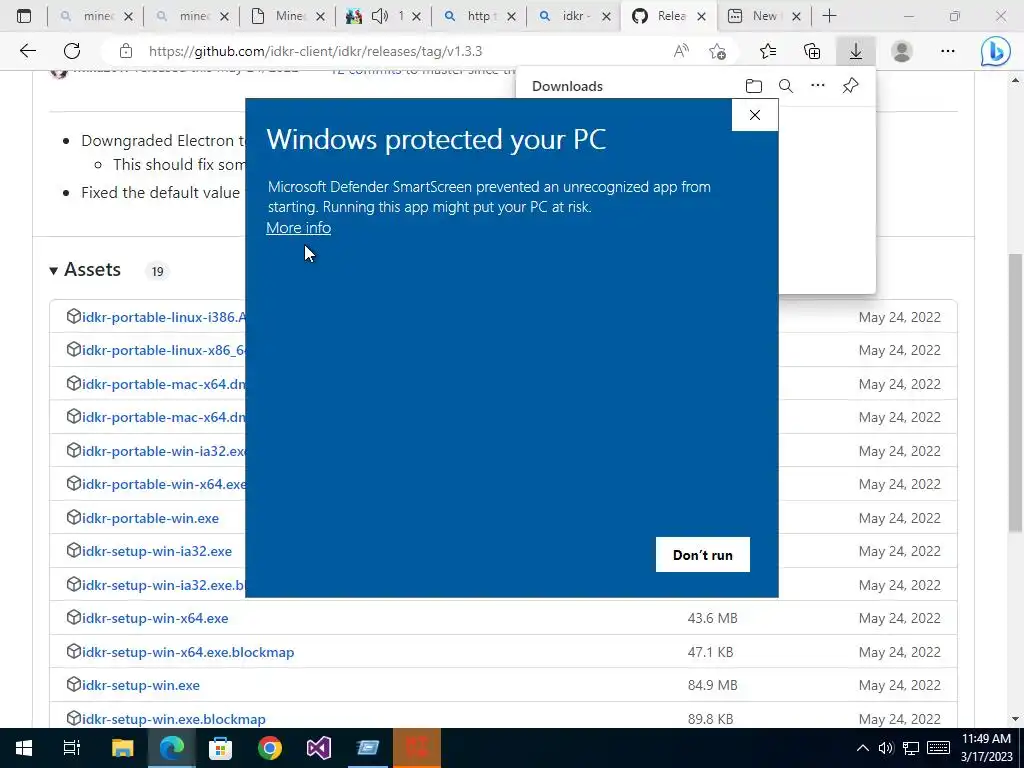Viewport: 1024px width, 768px height.
Task: Toggle the Downloads toolbar button
Action: click(x=856, y=51)
